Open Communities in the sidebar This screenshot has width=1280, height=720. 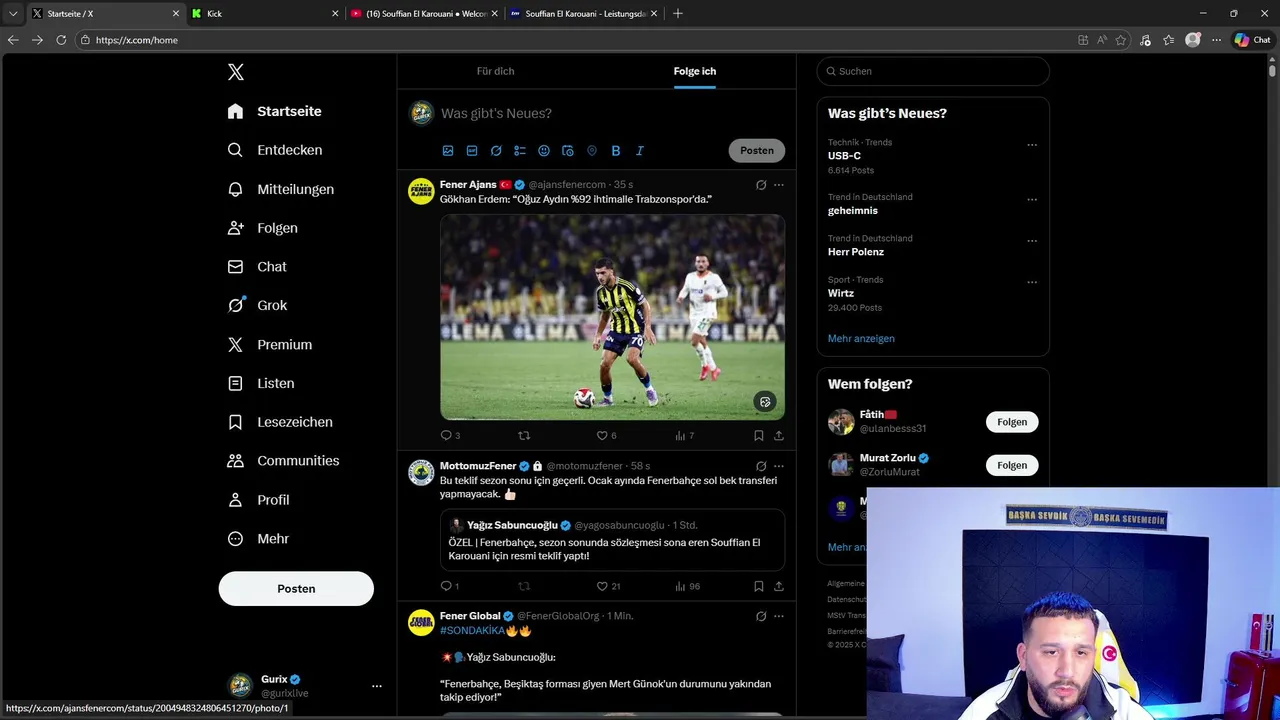click(283, 461)
